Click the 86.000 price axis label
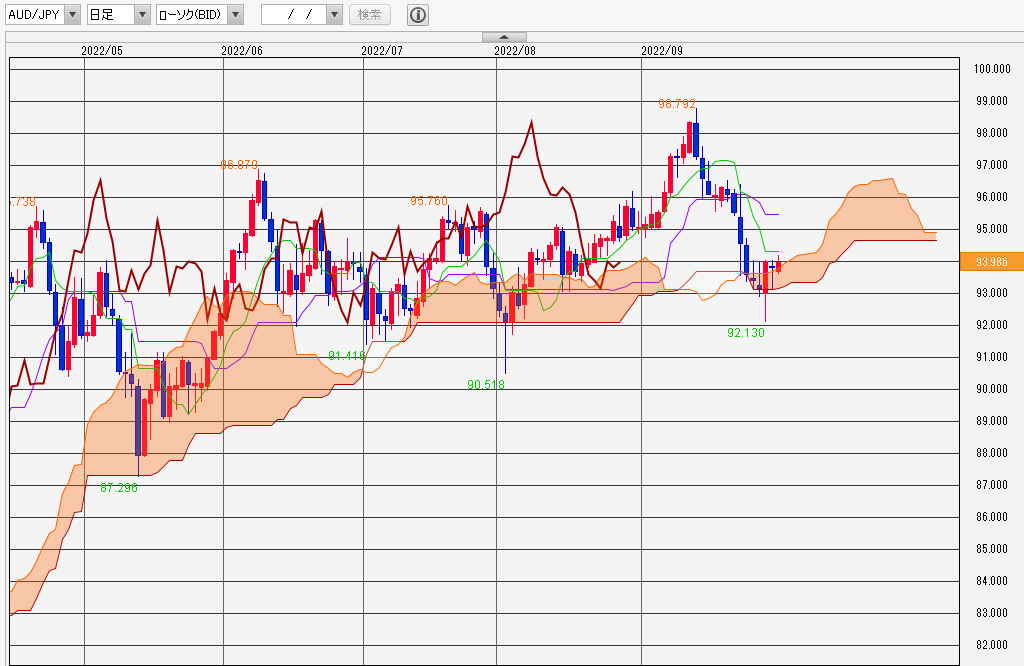This screenshot has width=1024, height=666. click(x=992, y=517)
